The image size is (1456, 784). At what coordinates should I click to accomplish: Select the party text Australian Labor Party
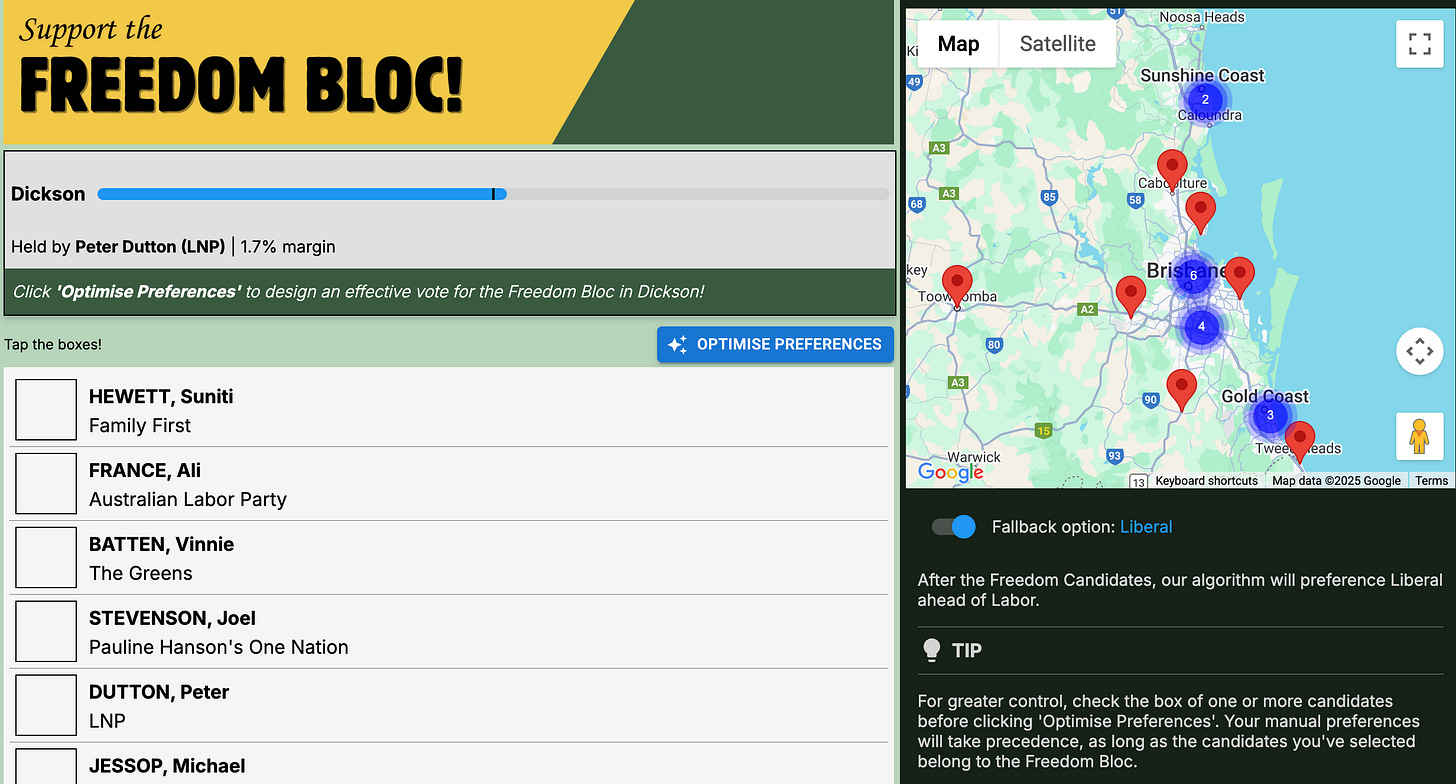point(188,499)
